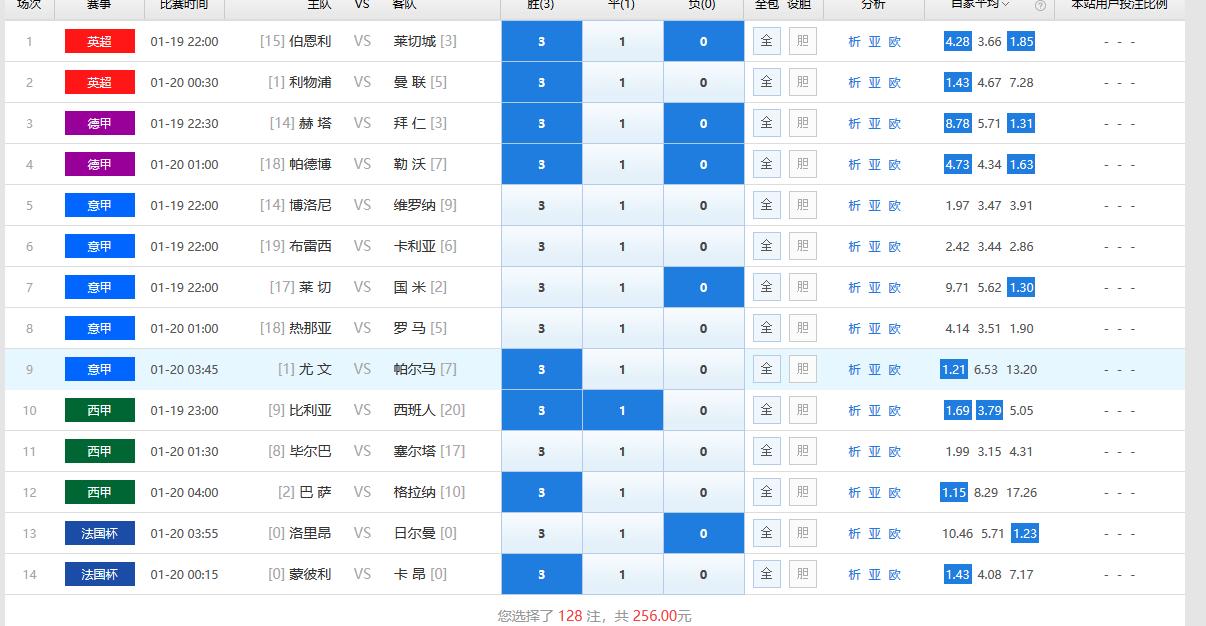Open 欧 European odds for the 尤文 vs 帕尔马 match
The width and height of the screenshot is (1206, 626).
[893, 369]
